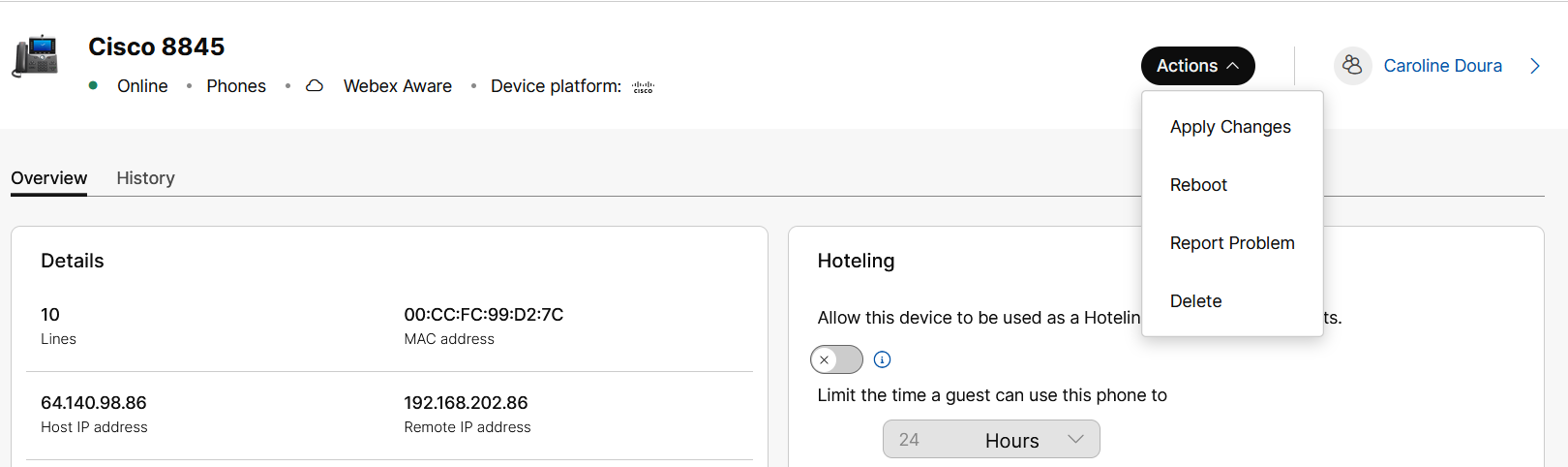Toggle the Hoteling host switch
Image resolution: width=1568 pixels, height=467 pixels.
point(837,359)
